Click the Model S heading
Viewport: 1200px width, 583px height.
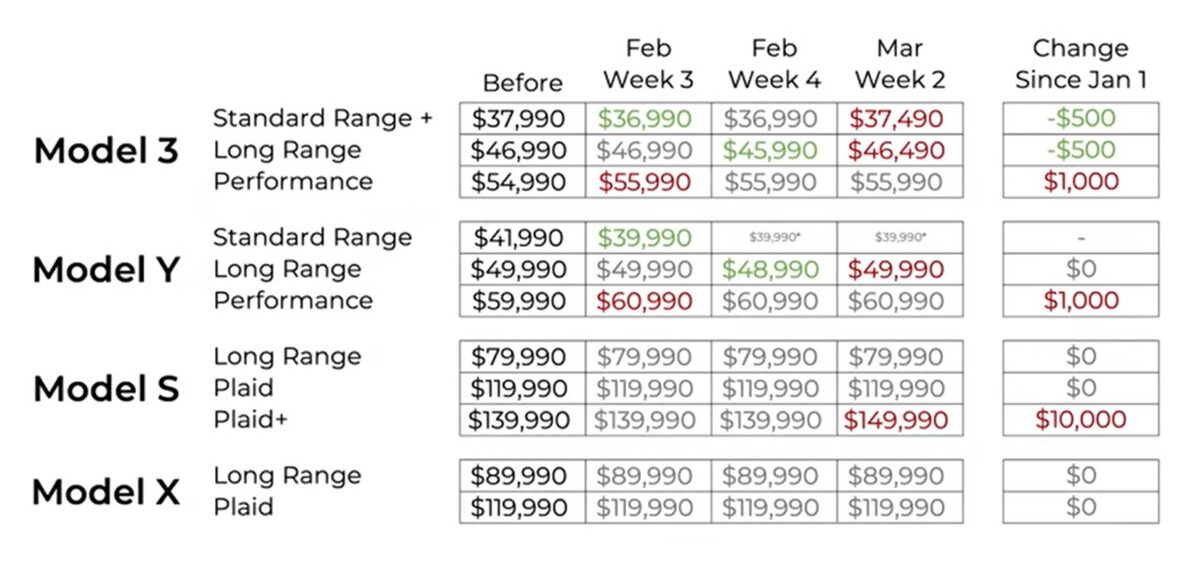(106, 389)
